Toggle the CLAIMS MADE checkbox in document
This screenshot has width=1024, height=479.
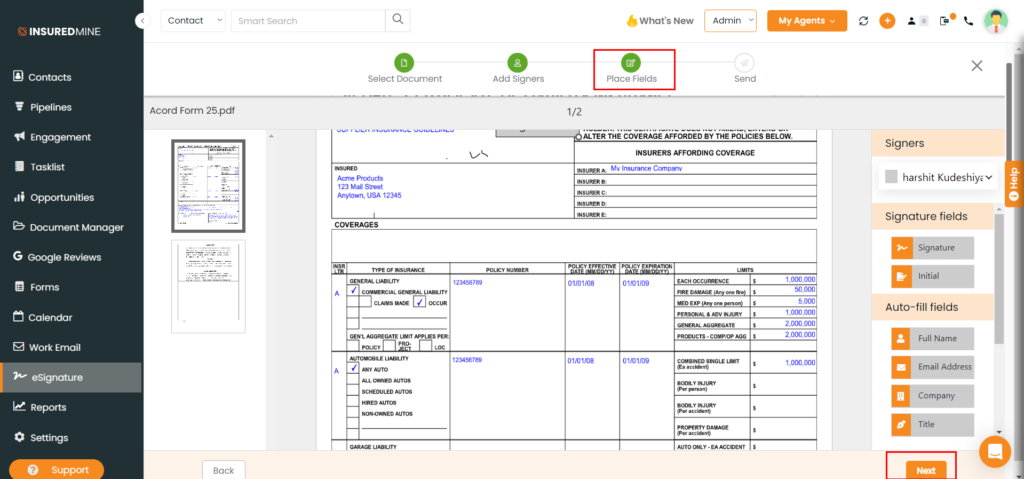[364, 302]
